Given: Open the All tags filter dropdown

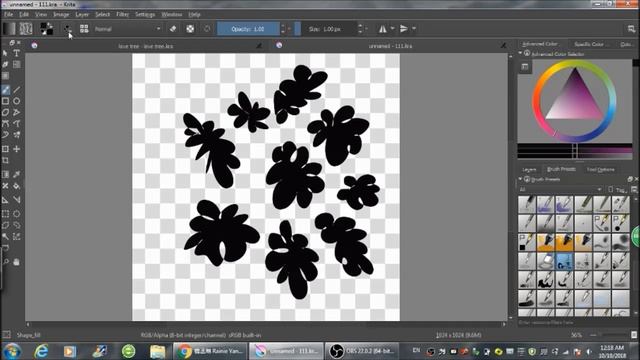Looking at the screenshot, I should (560, 189).
